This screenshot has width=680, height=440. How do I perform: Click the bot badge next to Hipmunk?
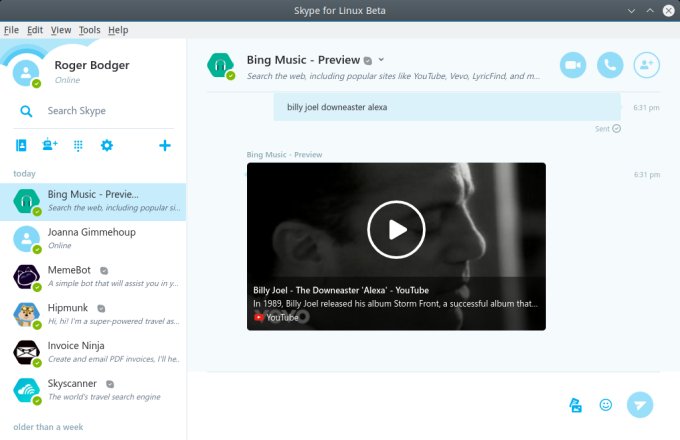click(x=101, y=308)
